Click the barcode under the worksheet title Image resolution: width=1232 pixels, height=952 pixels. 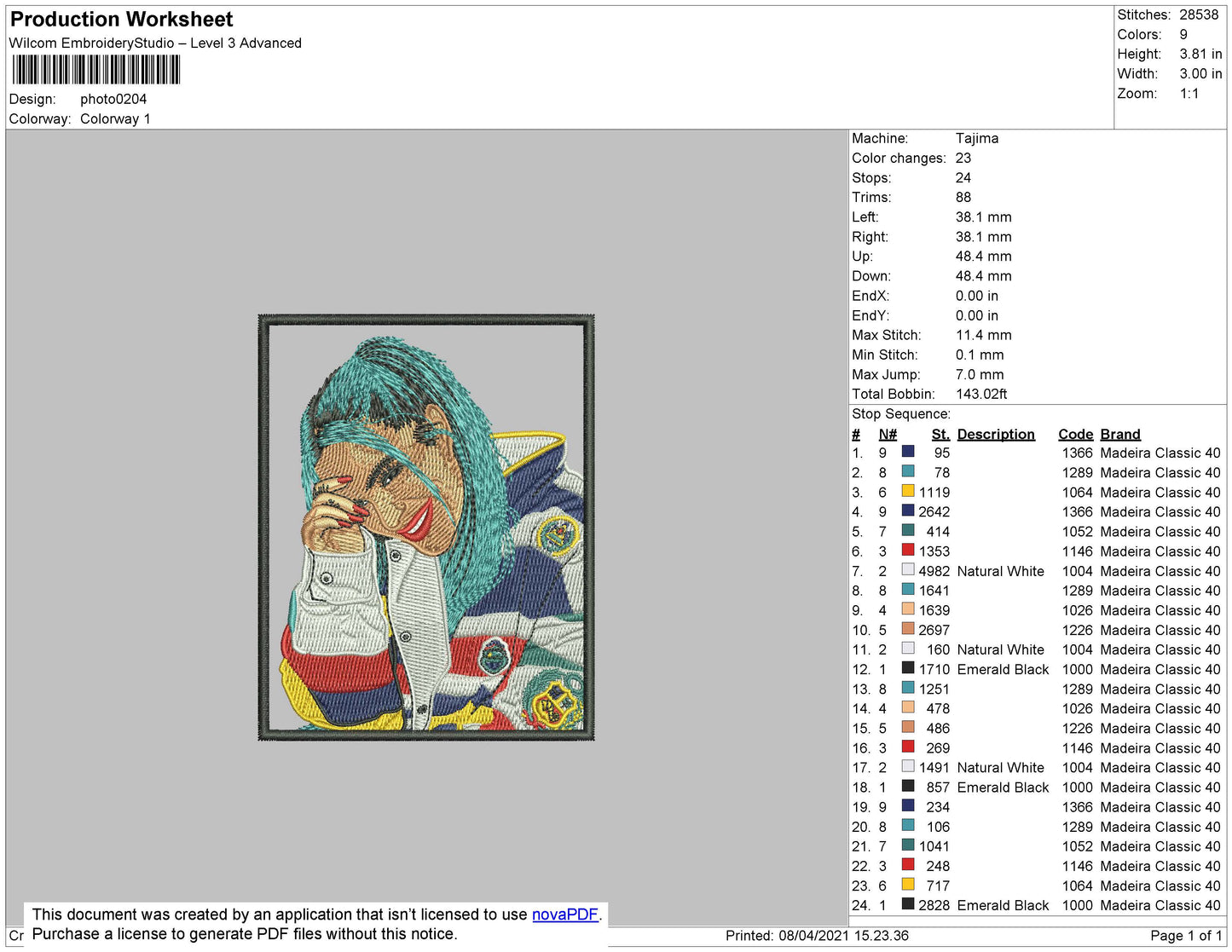pyautogui.click(x=96, y=70)
